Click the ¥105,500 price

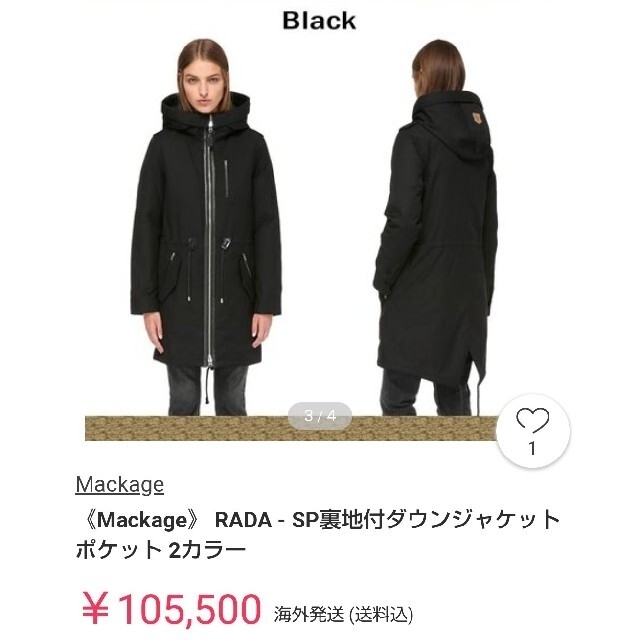pyautogui.click(x=171, y=609)
